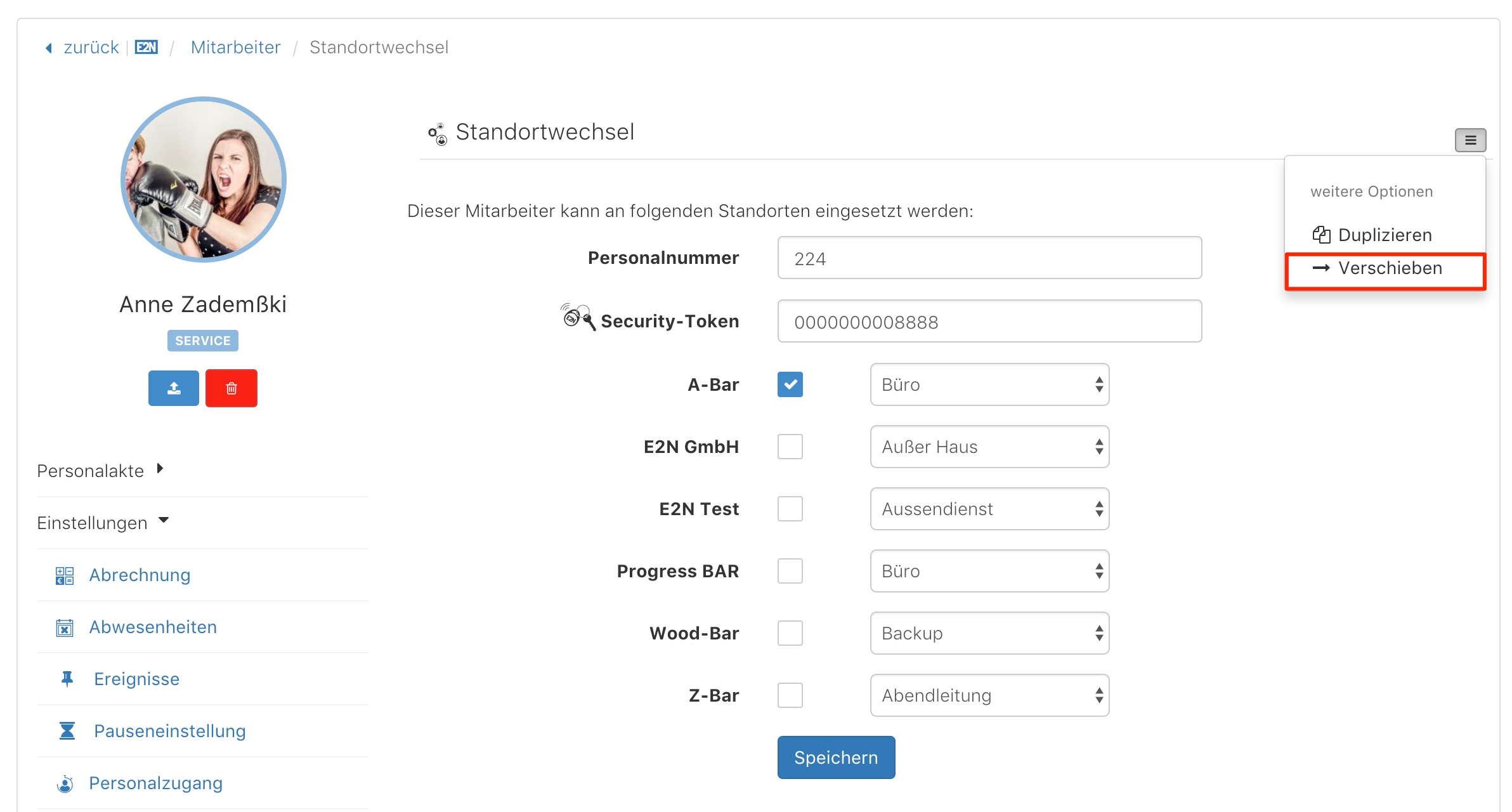Image resolution: width=1512 pixels, height=812 pixels.
Task: Click Anne Zademßki profile photo
Action: click(203, 180)
